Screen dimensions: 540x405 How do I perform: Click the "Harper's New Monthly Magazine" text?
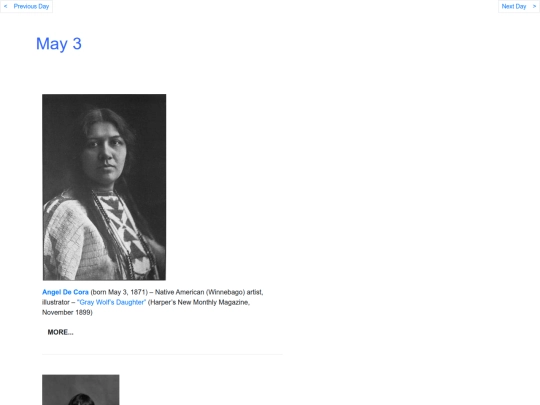(x=199, y=302)
